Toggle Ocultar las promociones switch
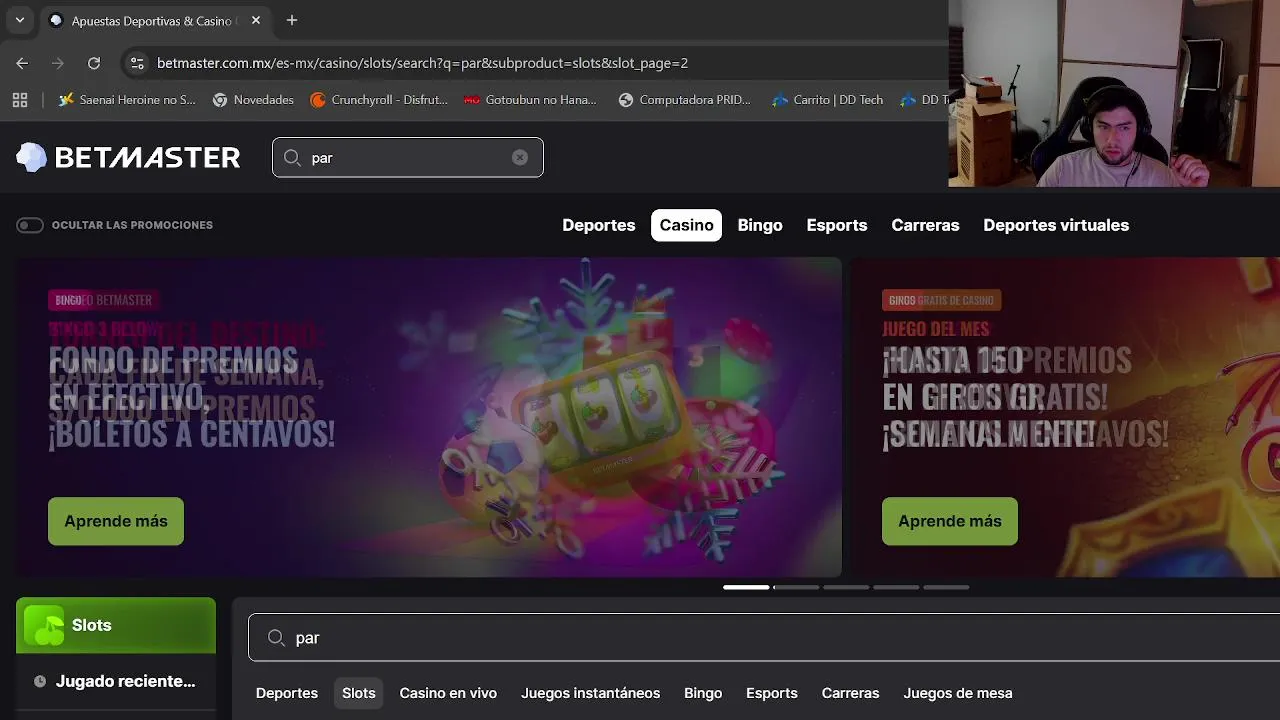Viewport: 1280px width, 720px height. [30, 225]
